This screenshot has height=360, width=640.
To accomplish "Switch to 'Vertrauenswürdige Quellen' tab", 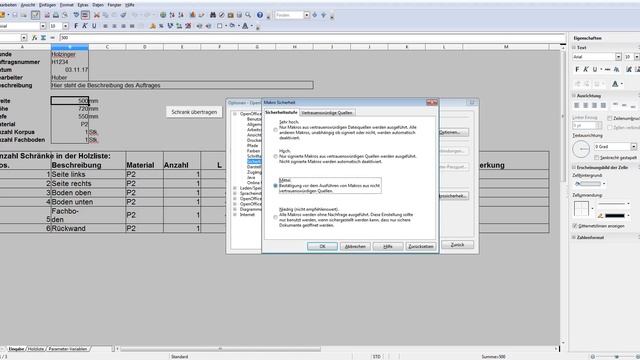I will coord(327,113).
